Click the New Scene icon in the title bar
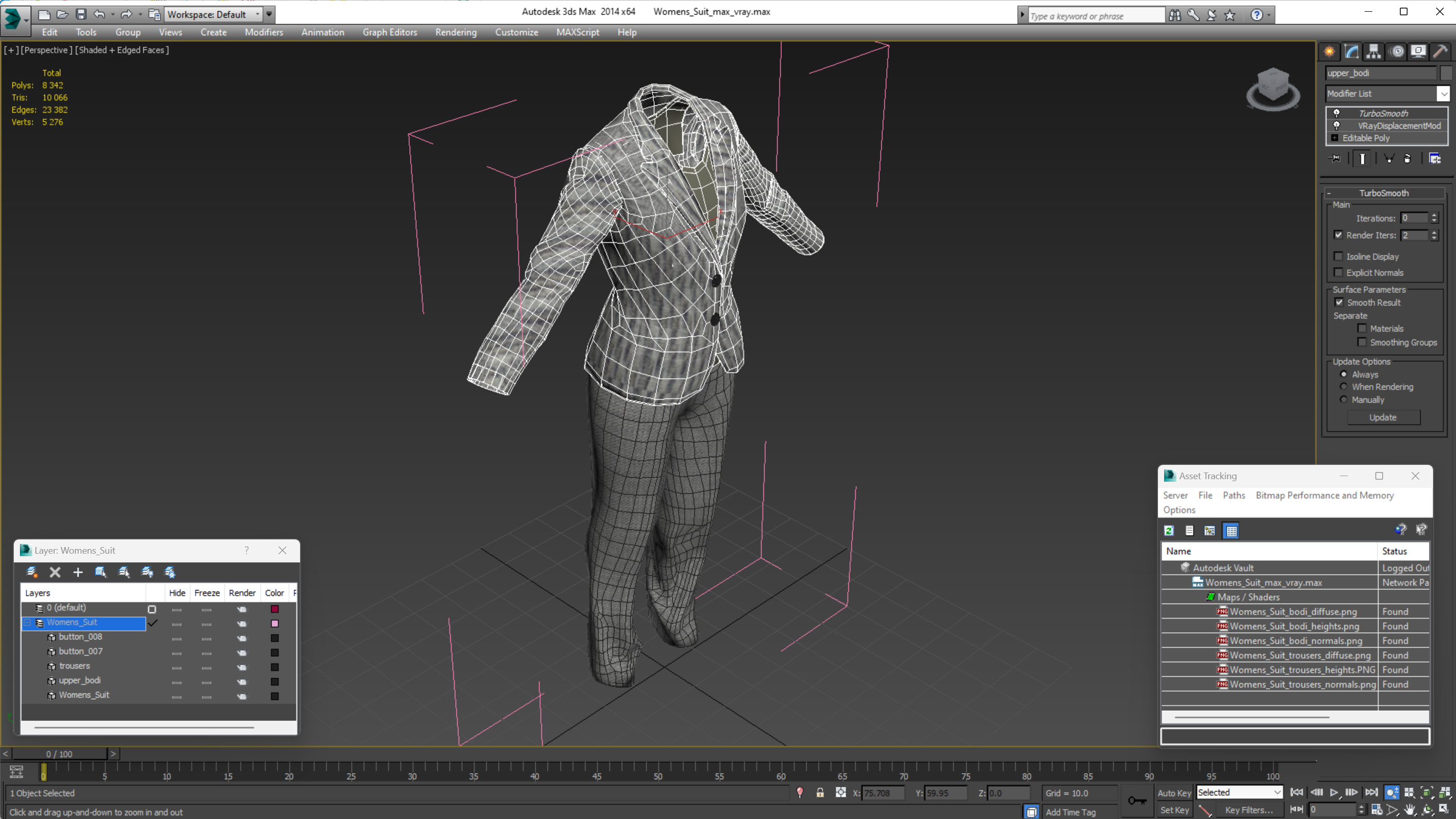The image size is (1456, 819). click(44, 14)
